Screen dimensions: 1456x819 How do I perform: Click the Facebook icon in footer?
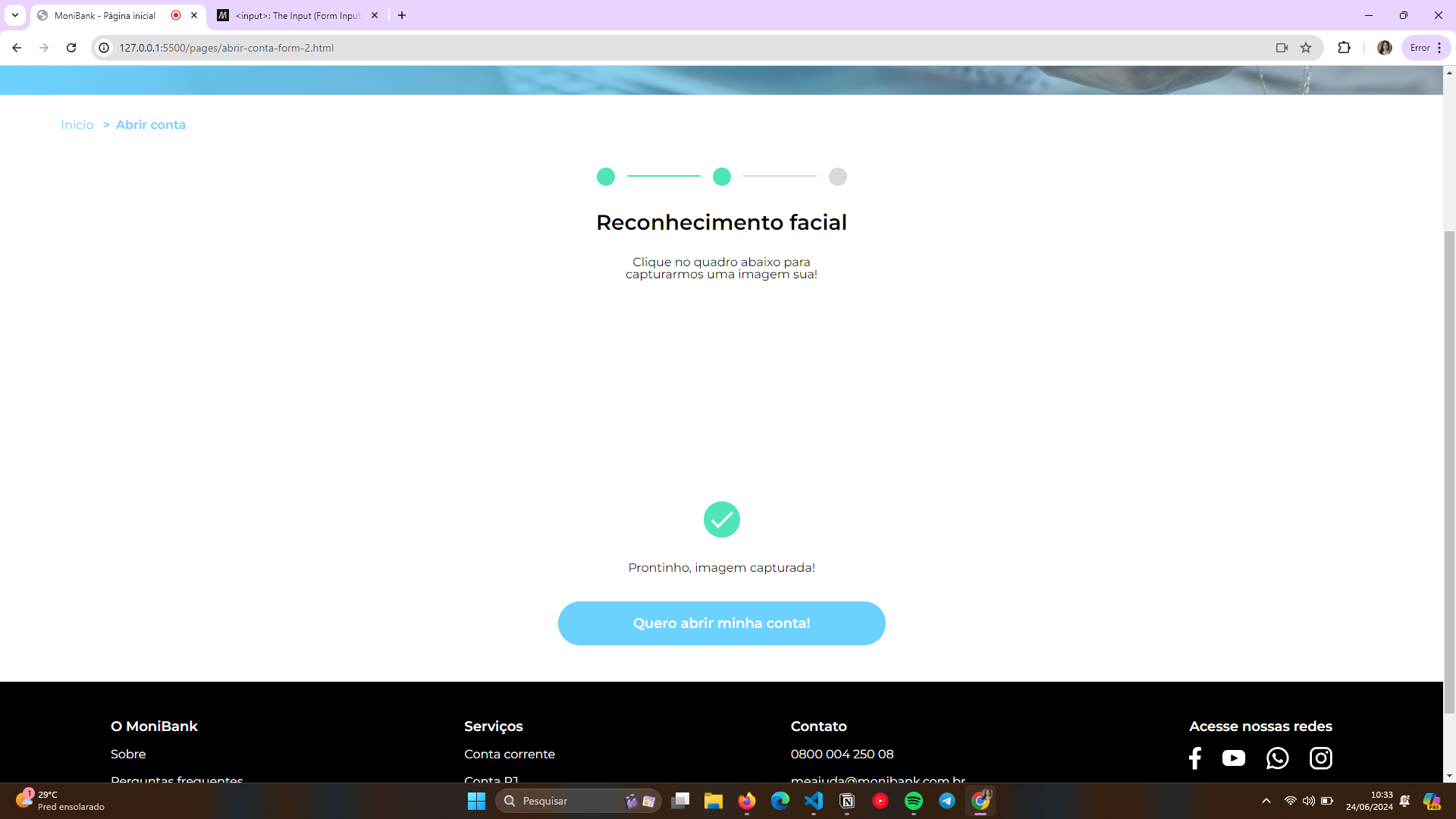point(1195,758)
